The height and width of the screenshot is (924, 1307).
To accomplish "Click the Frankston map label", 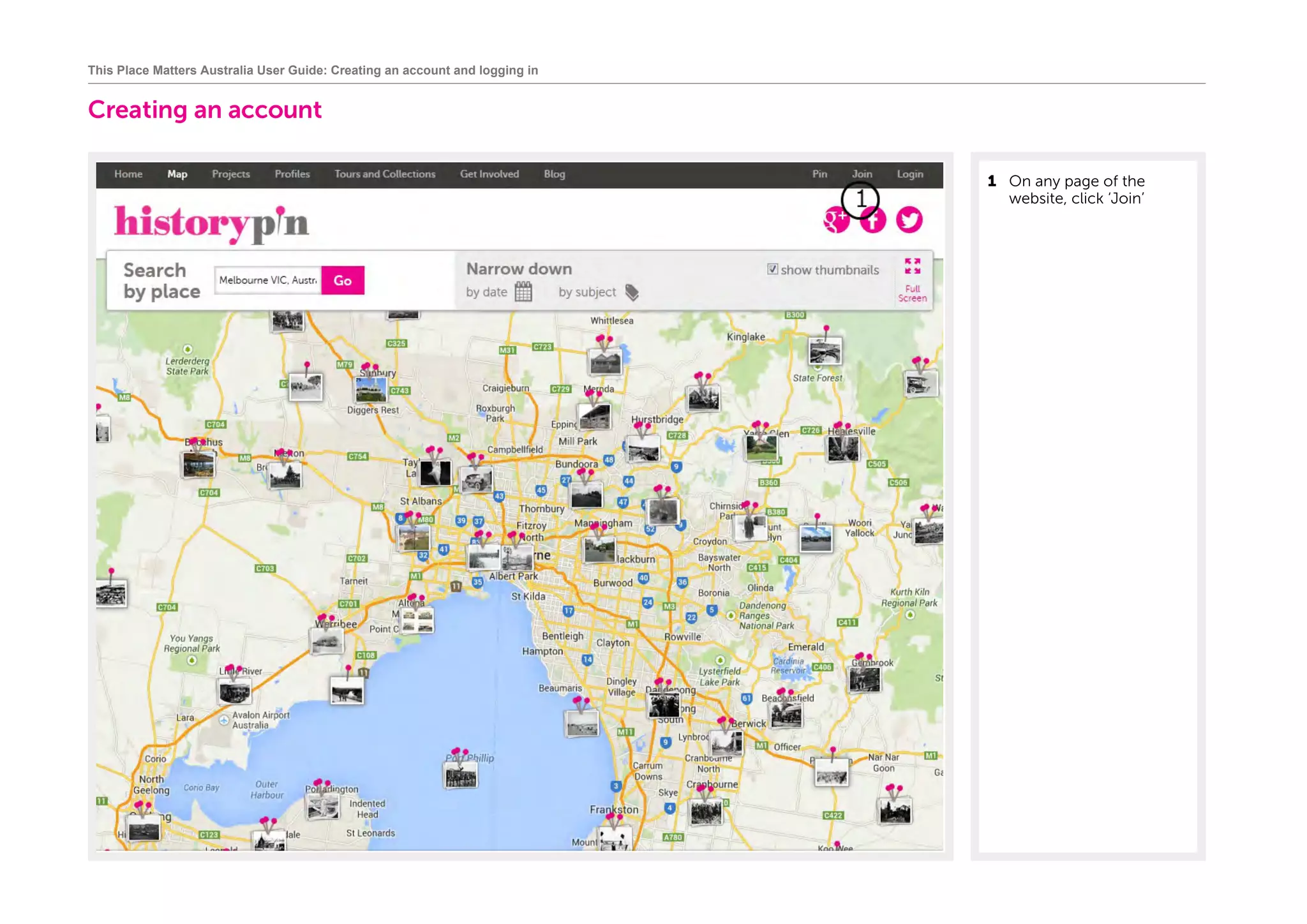I will click(614, 810).
